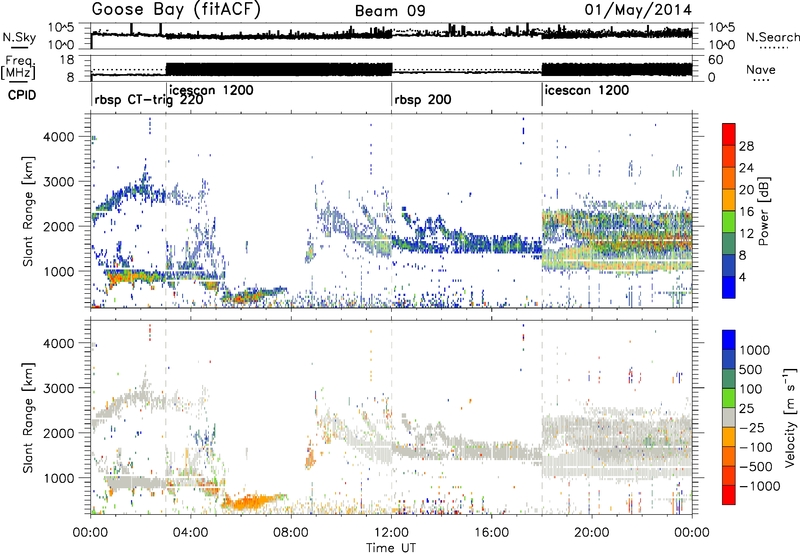Image resolution: width=800 pixels, height=554 pixels.
Task: Click the '500' label on Velocity colorbar
Action: [750, 370]
